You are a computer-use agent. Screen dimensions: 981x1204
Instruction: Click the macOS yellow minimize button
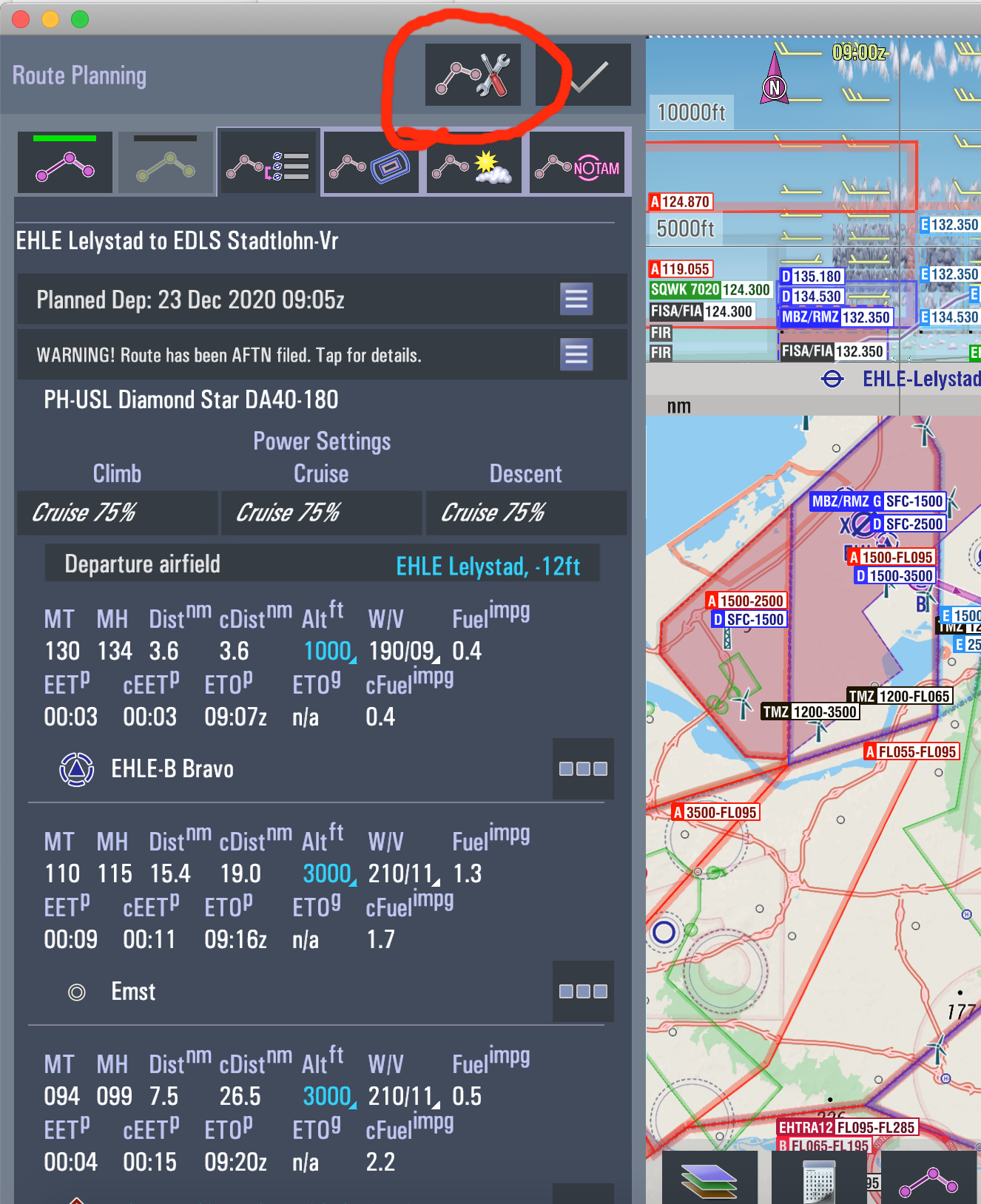coord(50,19)
